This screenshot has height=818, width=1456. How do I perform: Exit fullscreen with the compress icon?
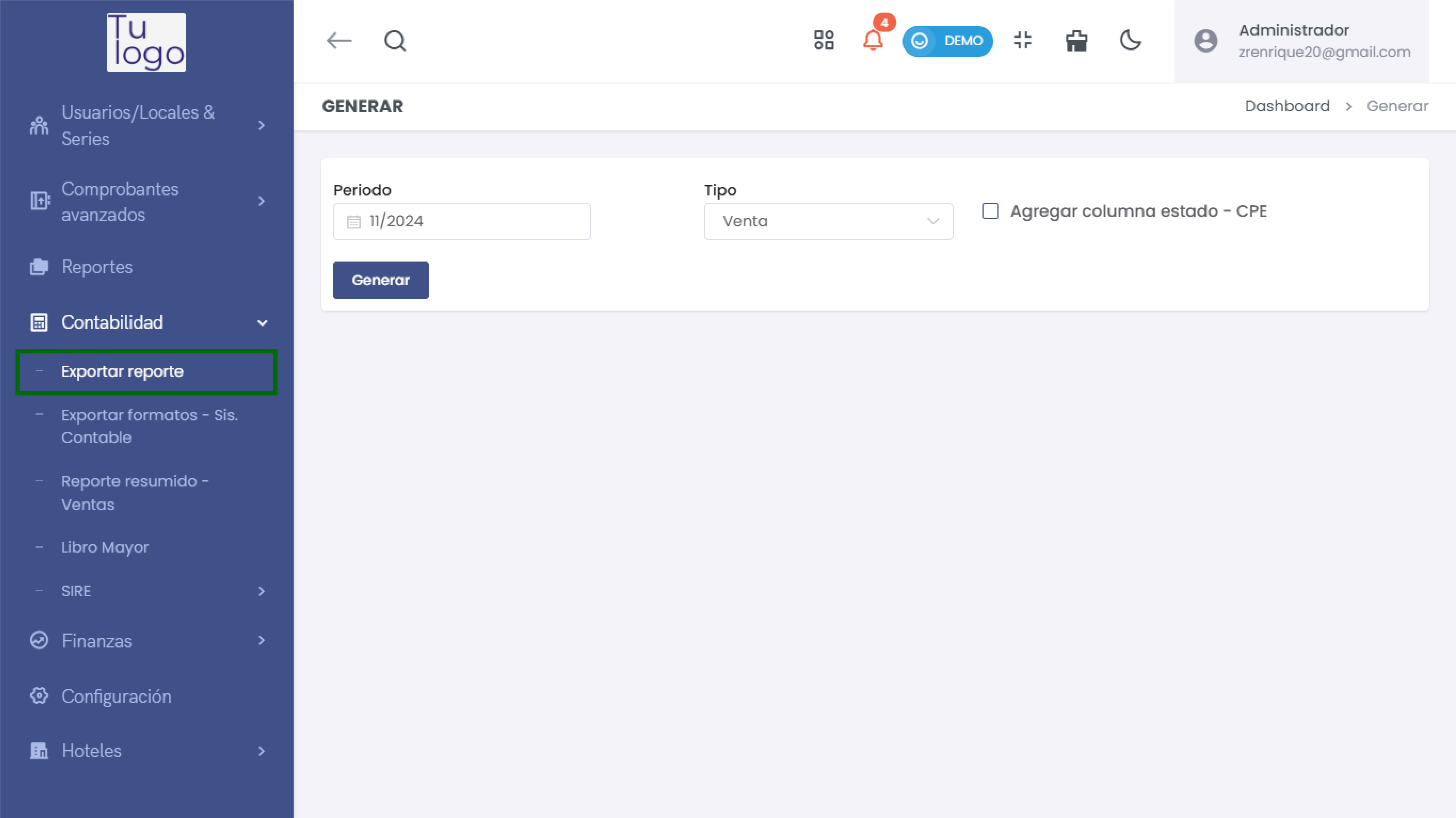click(x=1022, y=41)
